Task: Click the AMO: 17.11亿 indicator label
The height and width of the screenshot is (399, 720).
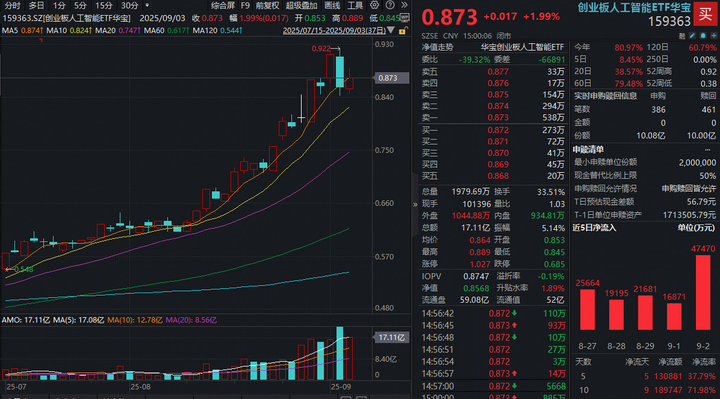Action: click(25, 320)
